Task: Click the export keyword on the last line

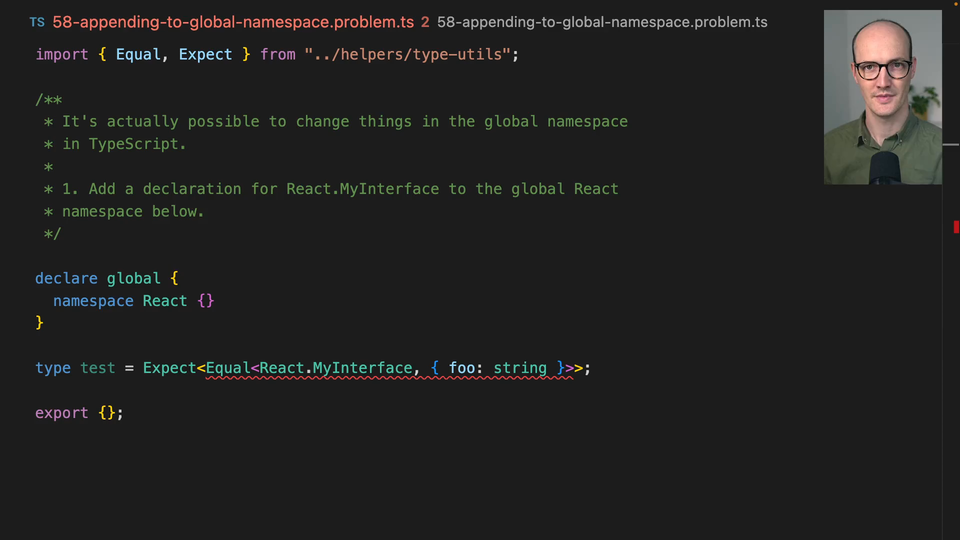Action: tap(62, 413)
